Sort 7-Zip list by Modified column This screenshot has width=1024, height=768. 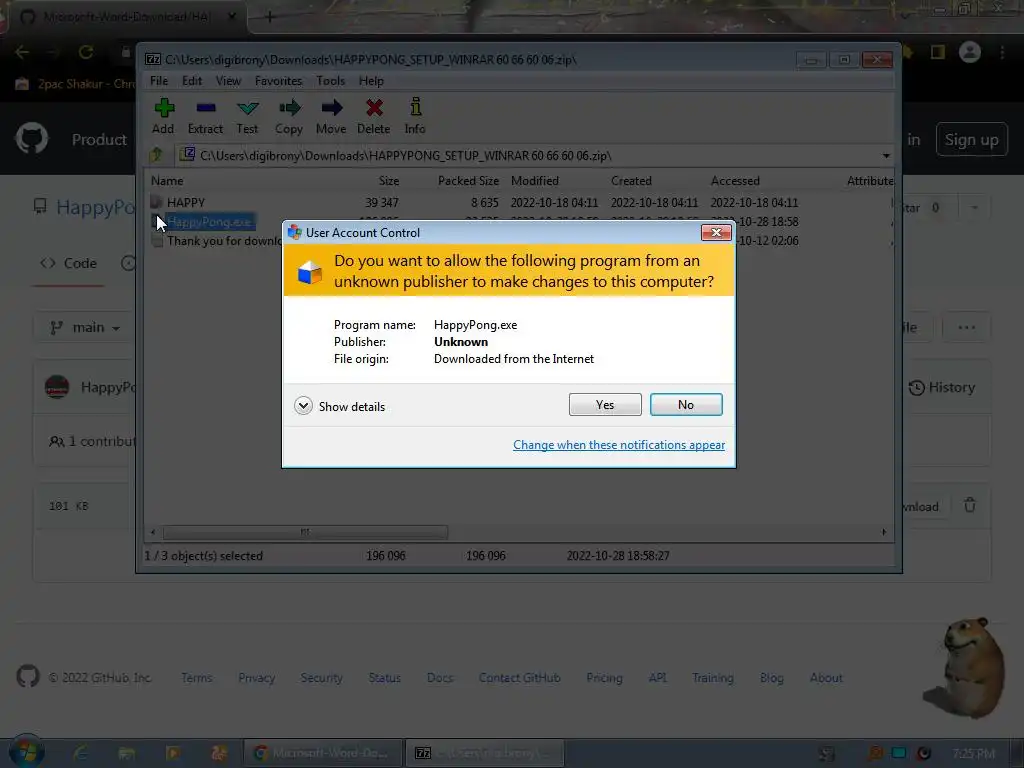(534, 181)
